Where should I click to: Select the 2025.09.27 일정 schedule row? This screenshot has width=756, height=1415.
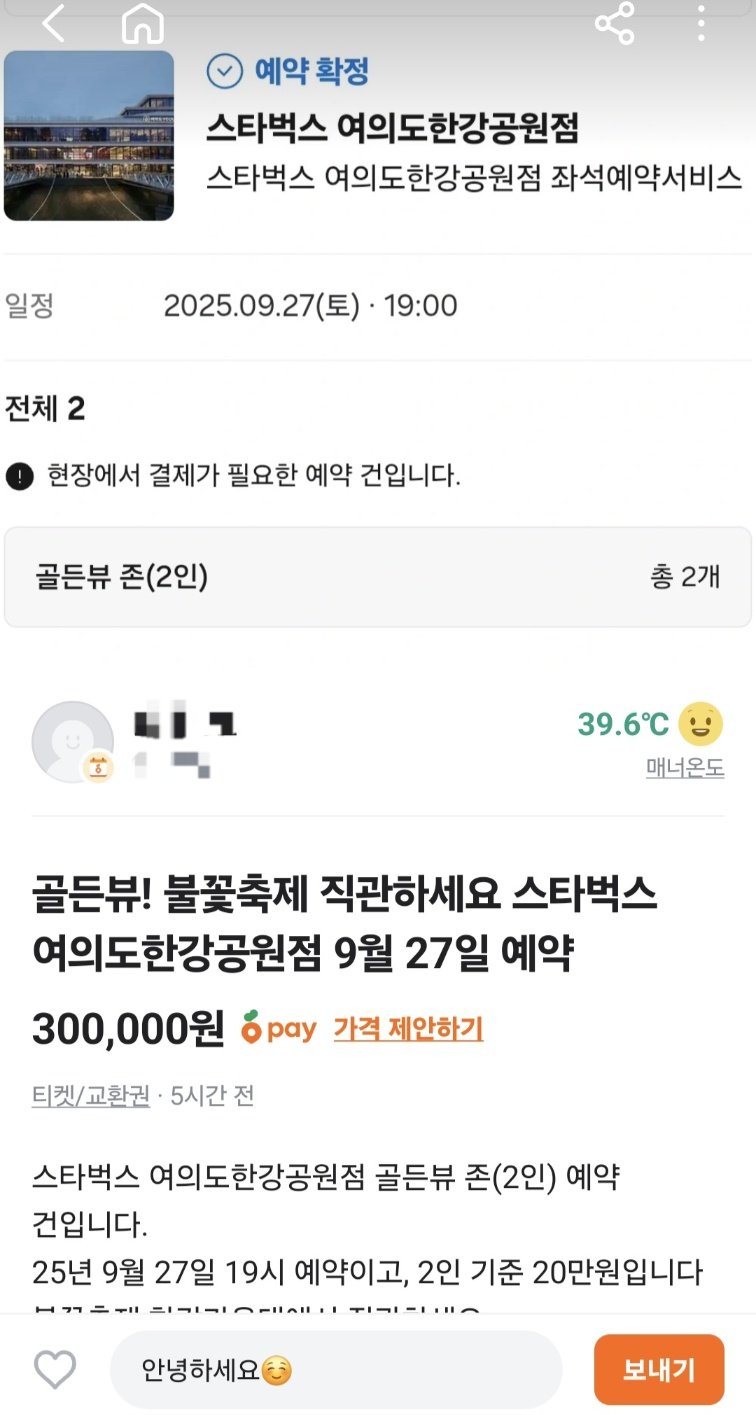click(378, 305)
